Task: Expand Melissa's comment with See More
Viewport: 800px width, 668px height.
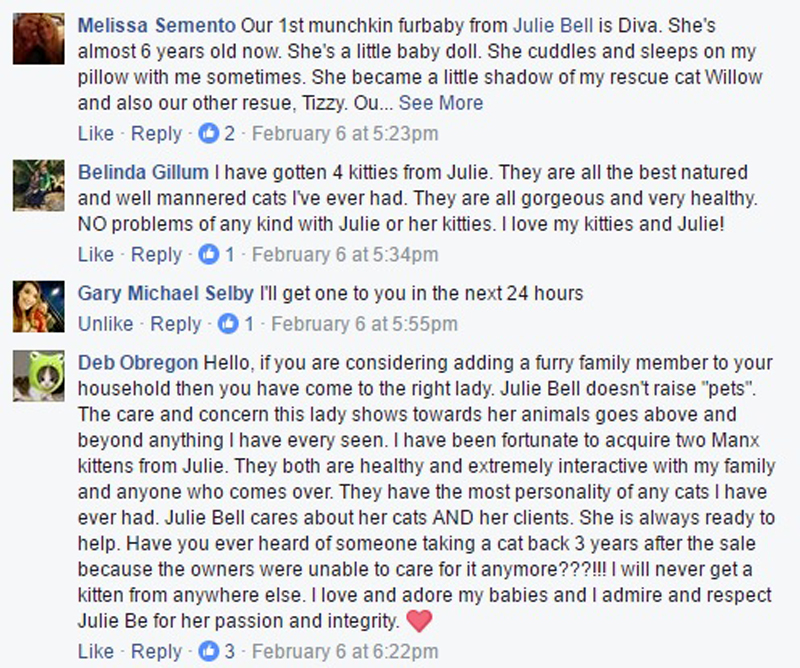Action: 440,103
